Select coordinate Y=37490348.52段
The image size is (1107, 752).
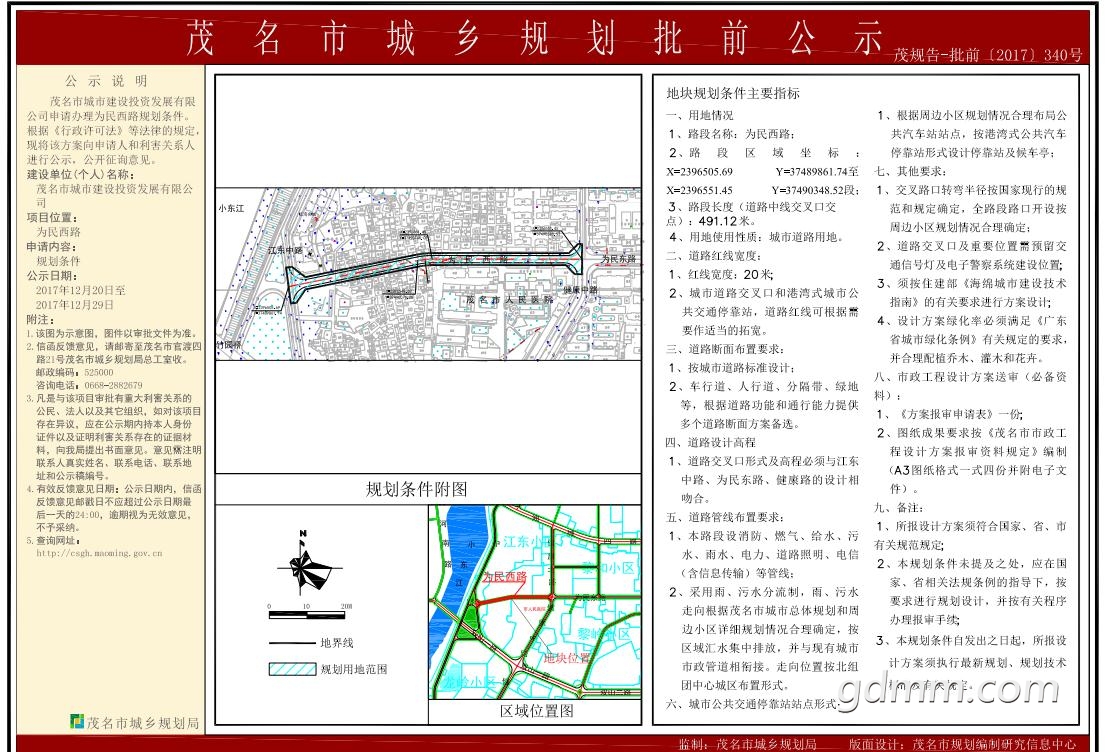815,190
